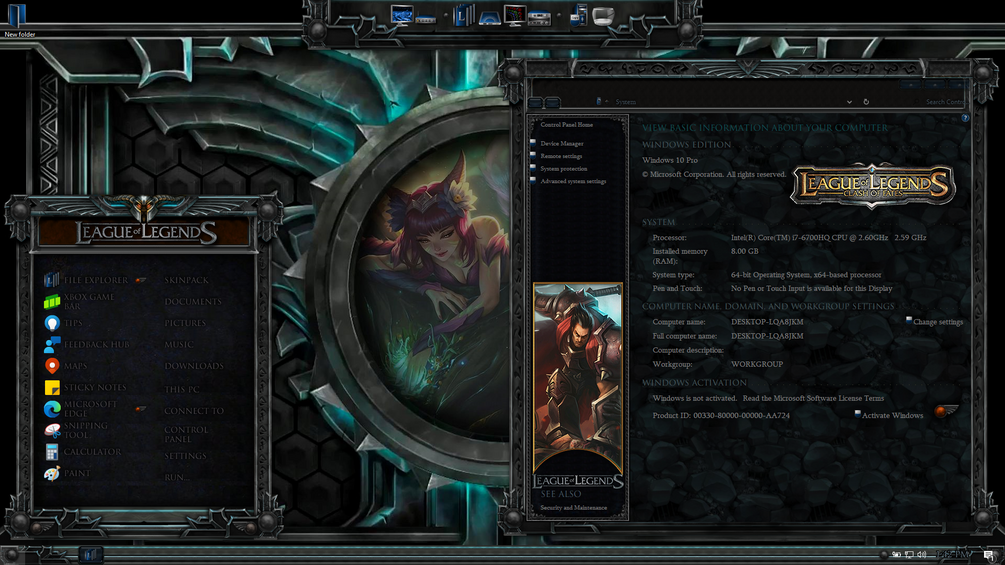Image resolution: width=1005 pixels, height=565 pixels.
Task: Launch Feedback Hub
Action: tap(87, 345)
